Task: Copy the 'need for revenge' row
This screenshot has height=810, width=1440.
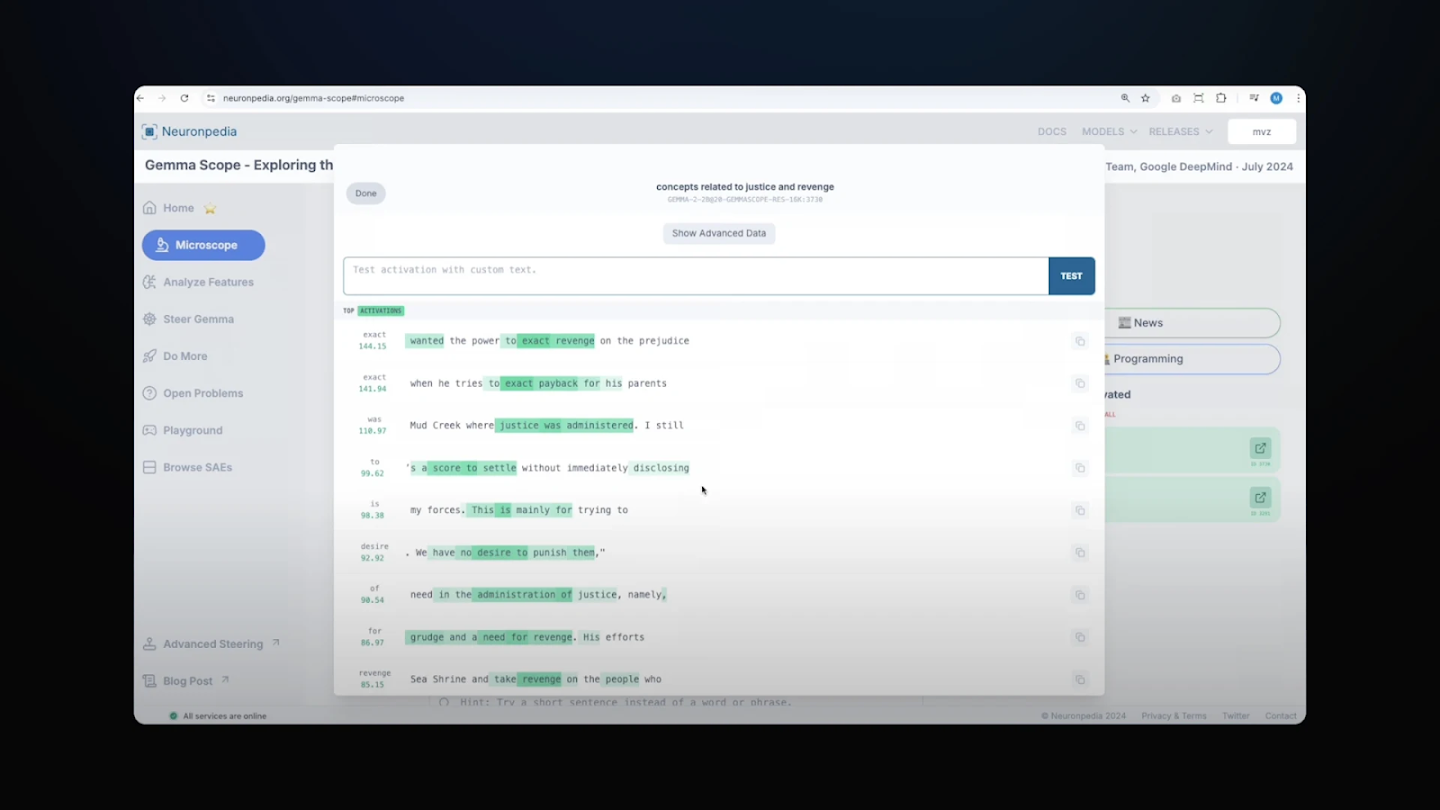Action: pos(1080,637)
